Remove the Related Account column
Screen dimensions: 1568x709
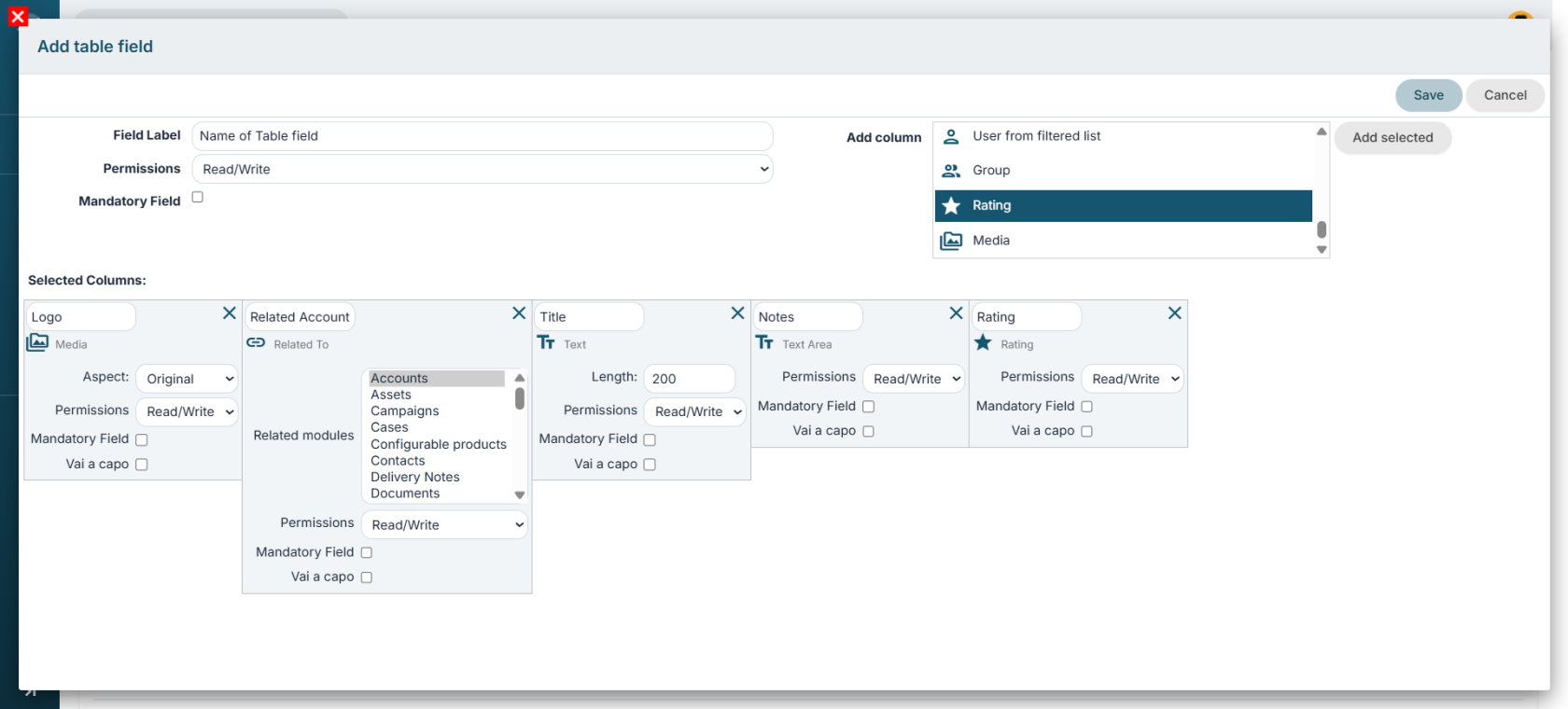(519, 313)
